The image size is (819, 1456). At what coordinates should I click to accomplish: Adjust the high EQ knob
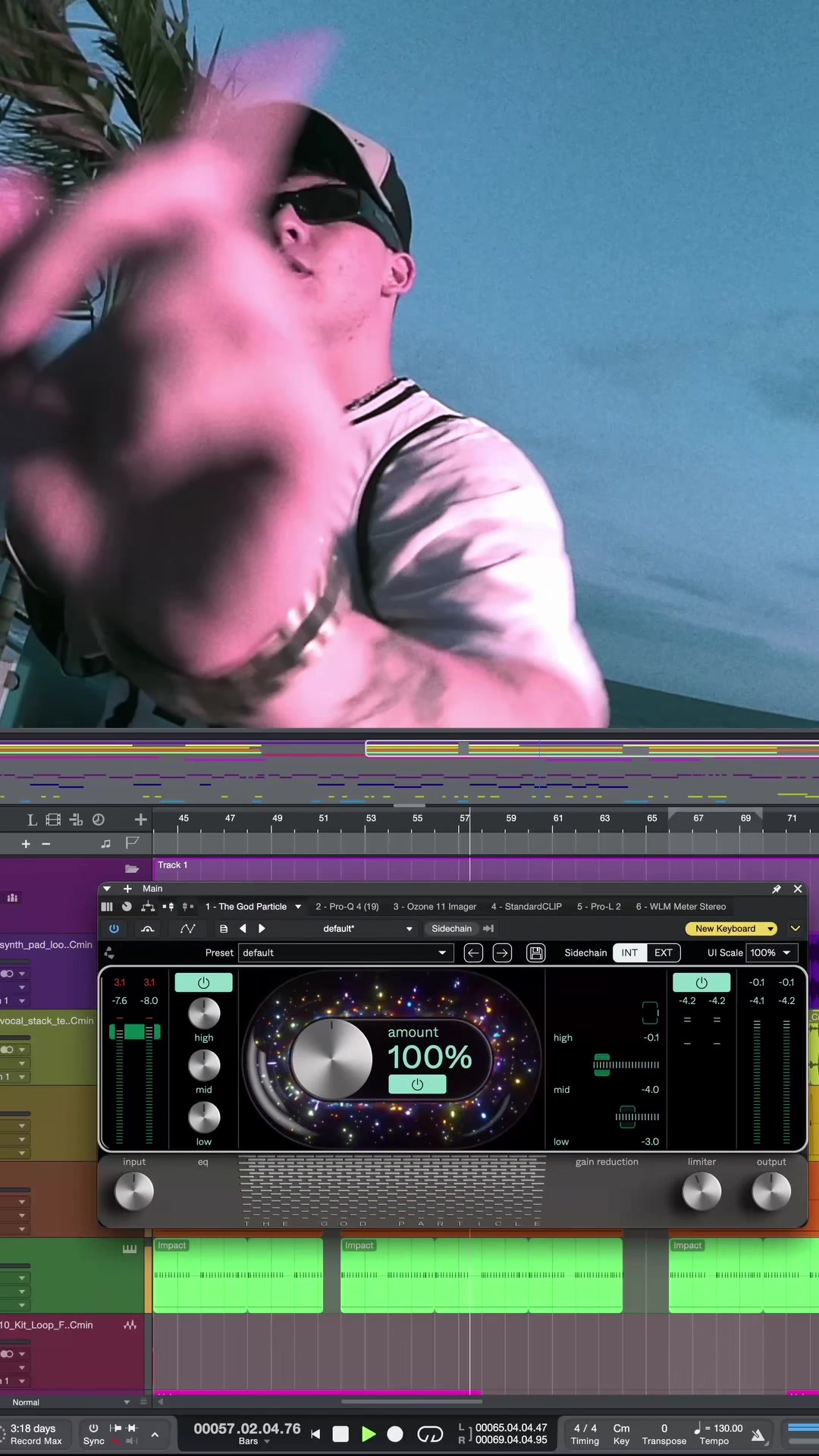tap(204, 1013)
